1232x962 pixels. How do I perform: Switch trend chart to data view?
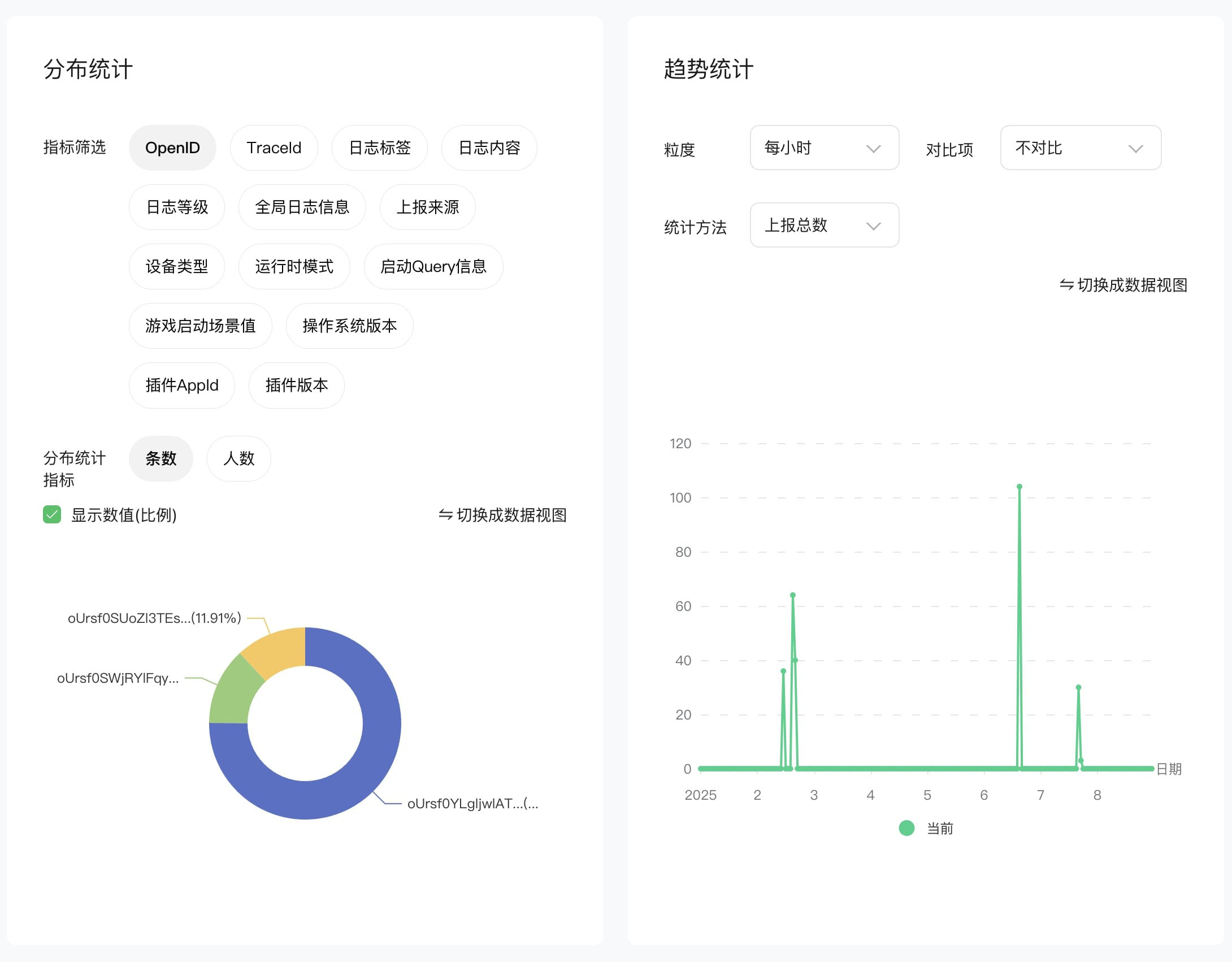click(x=1123, y=285)
